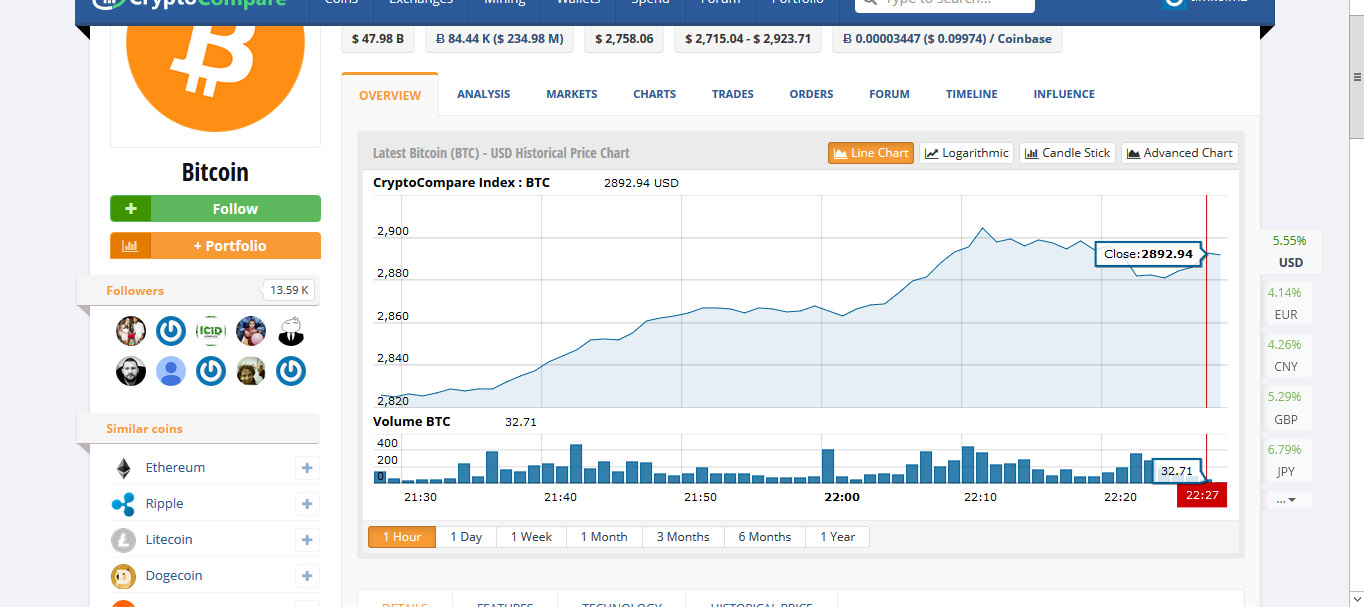Switch to the Trades tab

pyautogui.click(x=733, y=94)
